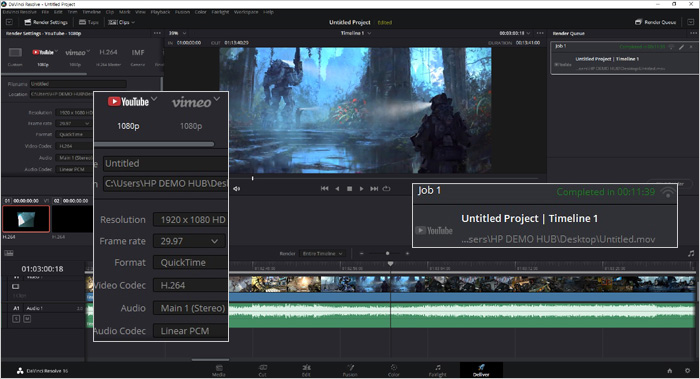Go to the Color page

[394, 370]
